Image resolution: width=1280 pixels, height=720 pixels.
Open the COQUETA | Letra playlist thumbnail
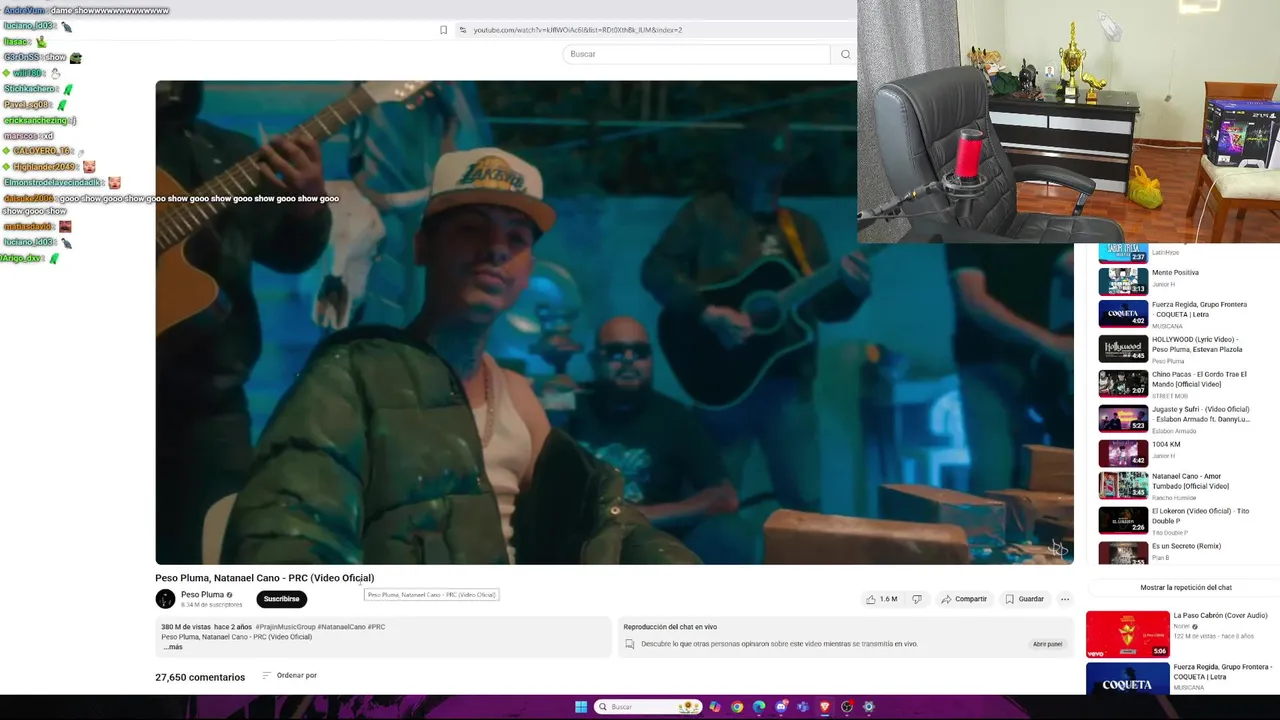pos(1123,314)
